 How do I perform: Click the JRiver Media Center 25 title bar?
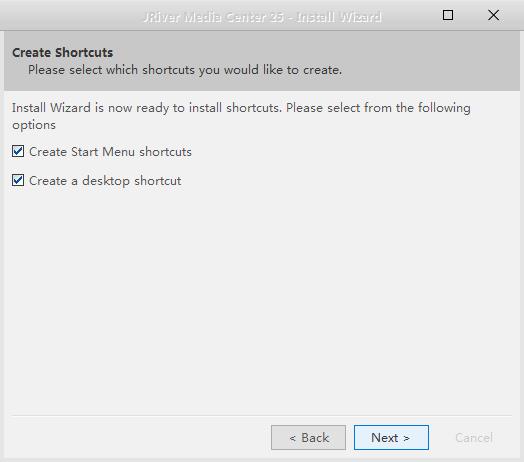(262, 17)
